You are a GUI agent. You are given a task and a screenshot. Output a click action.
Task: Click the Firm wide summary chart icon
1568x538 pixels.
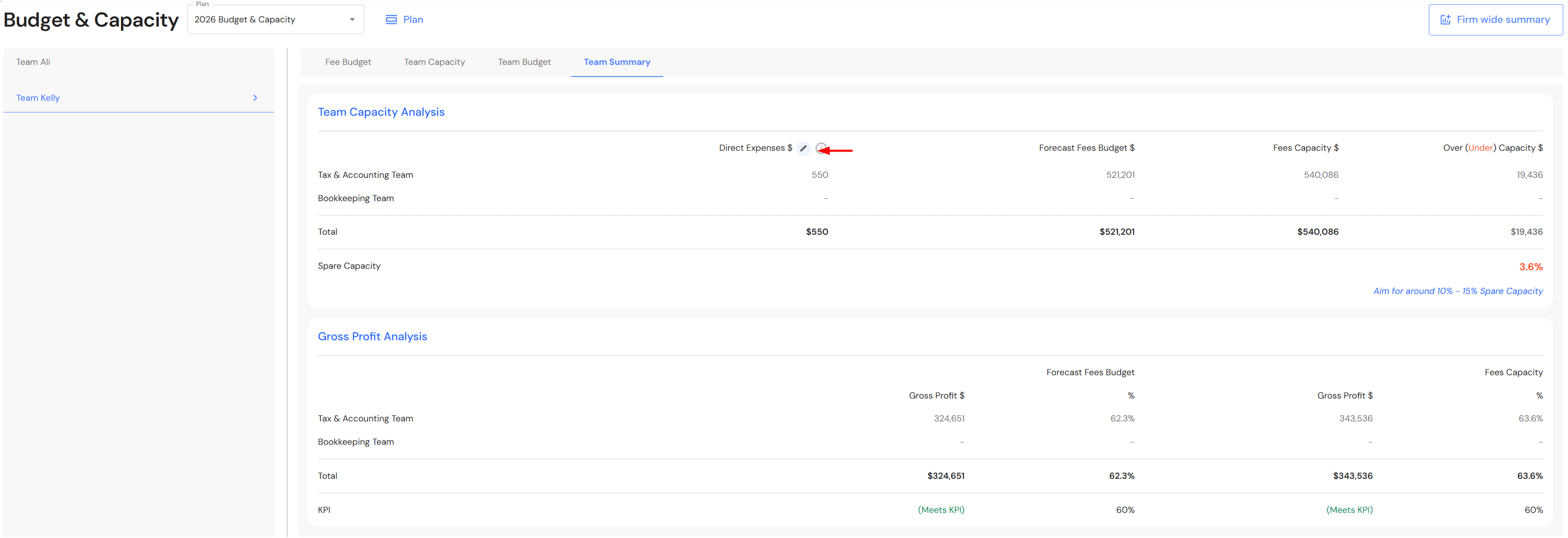(x=1445, y=20)
